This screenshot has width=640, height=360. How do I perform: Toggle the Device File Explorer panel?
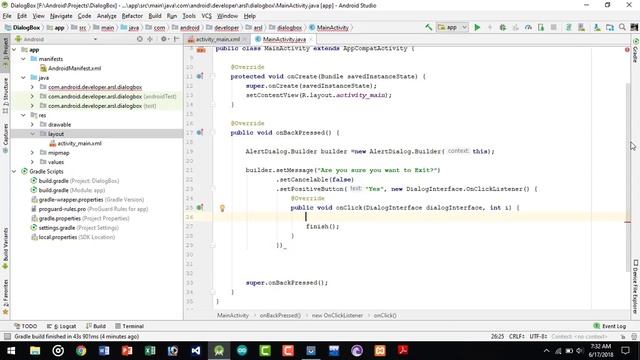point(636,287)
